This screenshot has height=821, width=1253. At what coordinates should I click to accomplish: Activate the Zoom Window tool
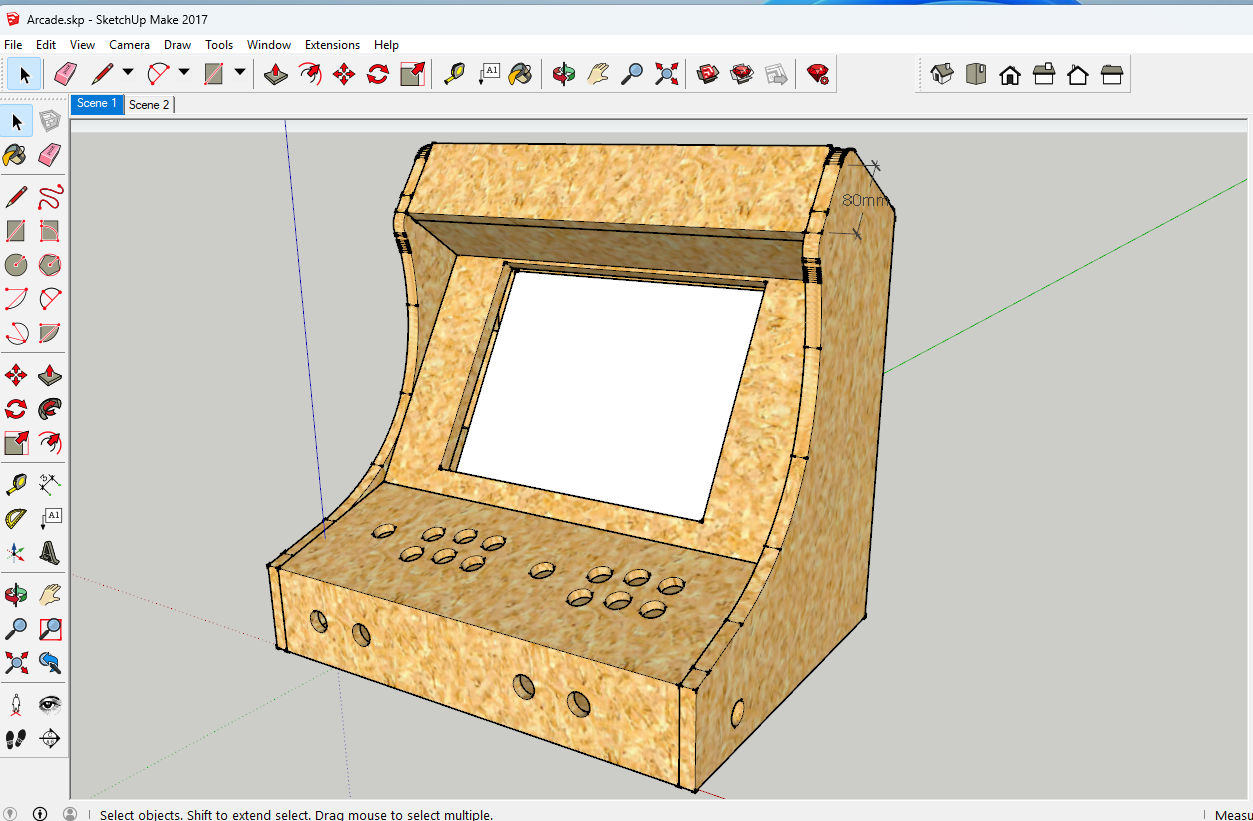click(50, 629)
